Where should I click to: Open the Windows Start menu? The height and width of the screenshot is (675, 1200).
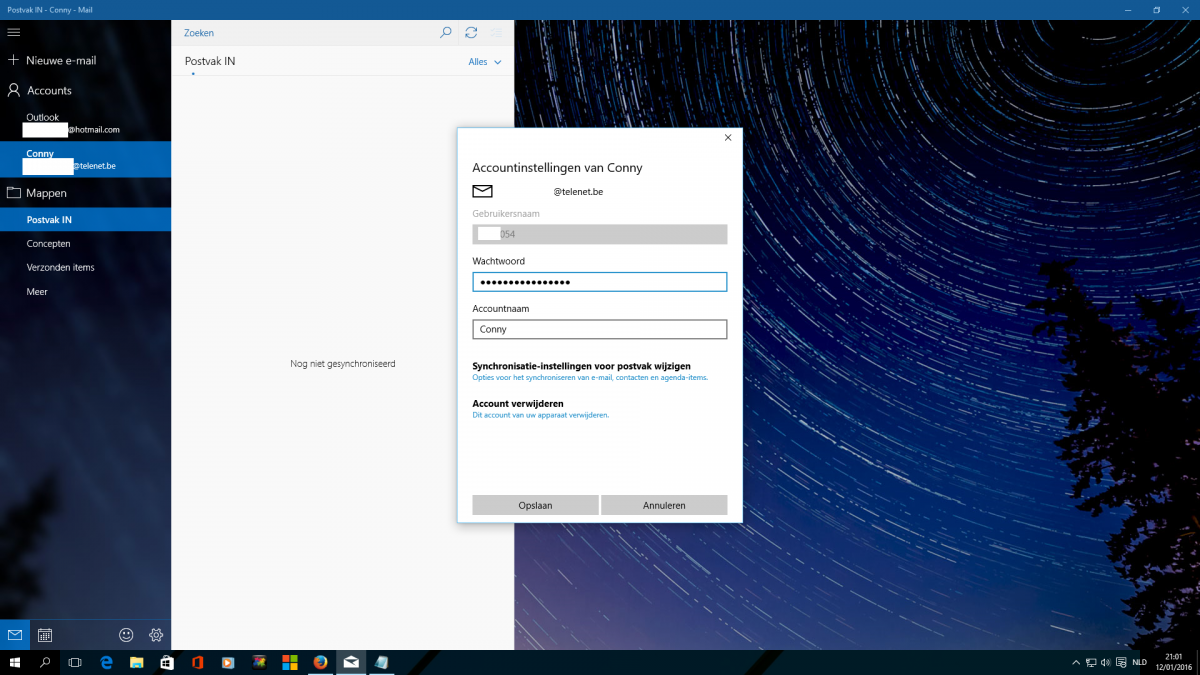tap(15, 662)
